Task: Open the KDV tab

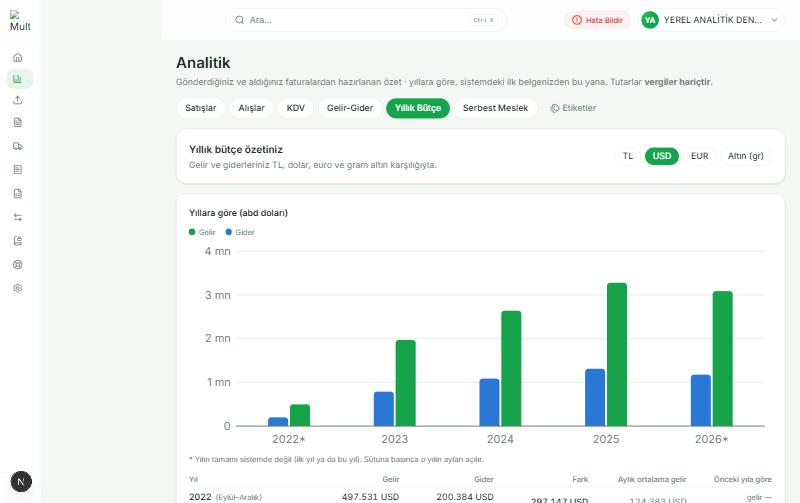Action: point(296,108)
